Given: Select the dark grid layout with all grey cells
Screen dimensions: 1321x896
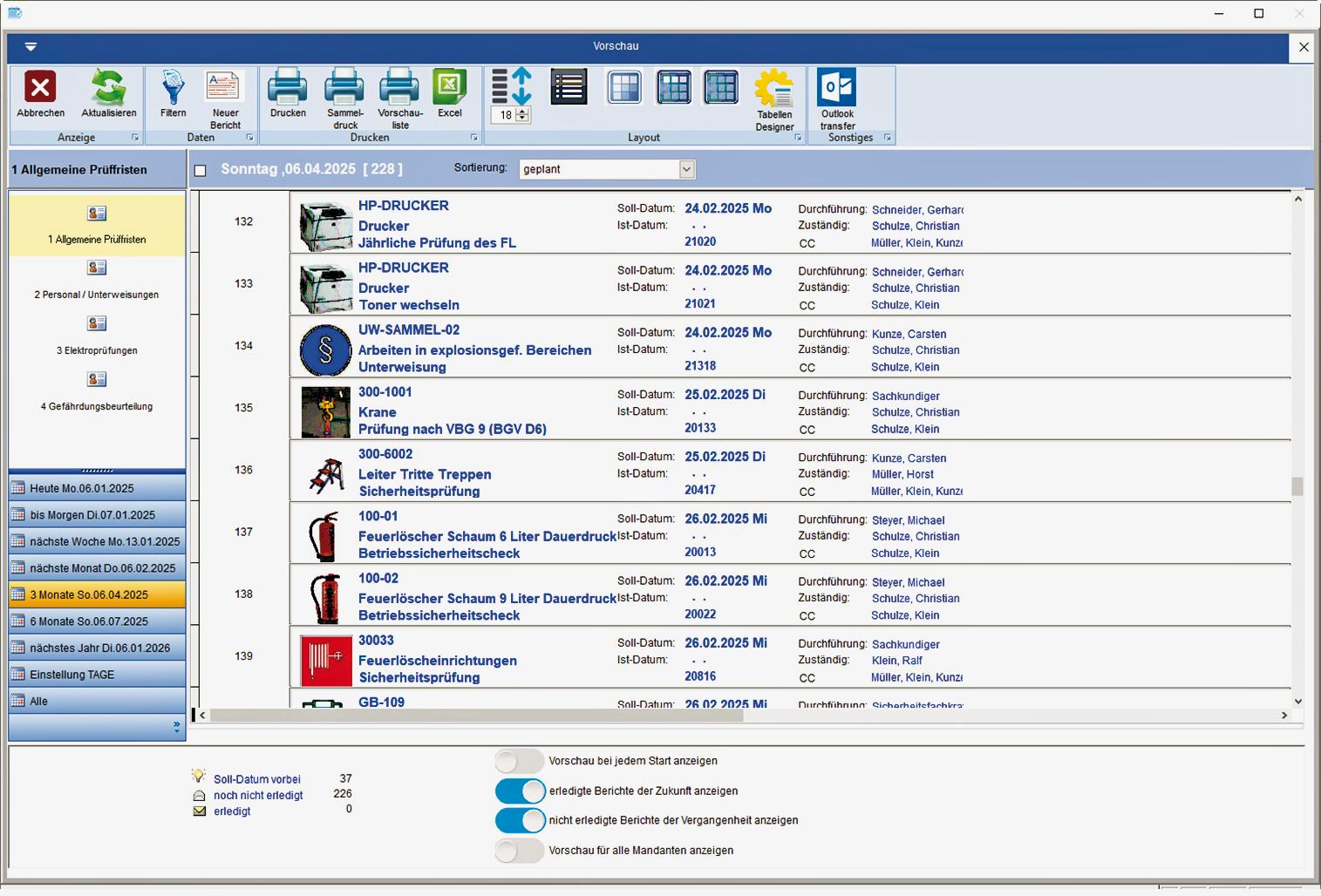Looking at the screenshot, I should pyautogui.click(x=721, y=86).
